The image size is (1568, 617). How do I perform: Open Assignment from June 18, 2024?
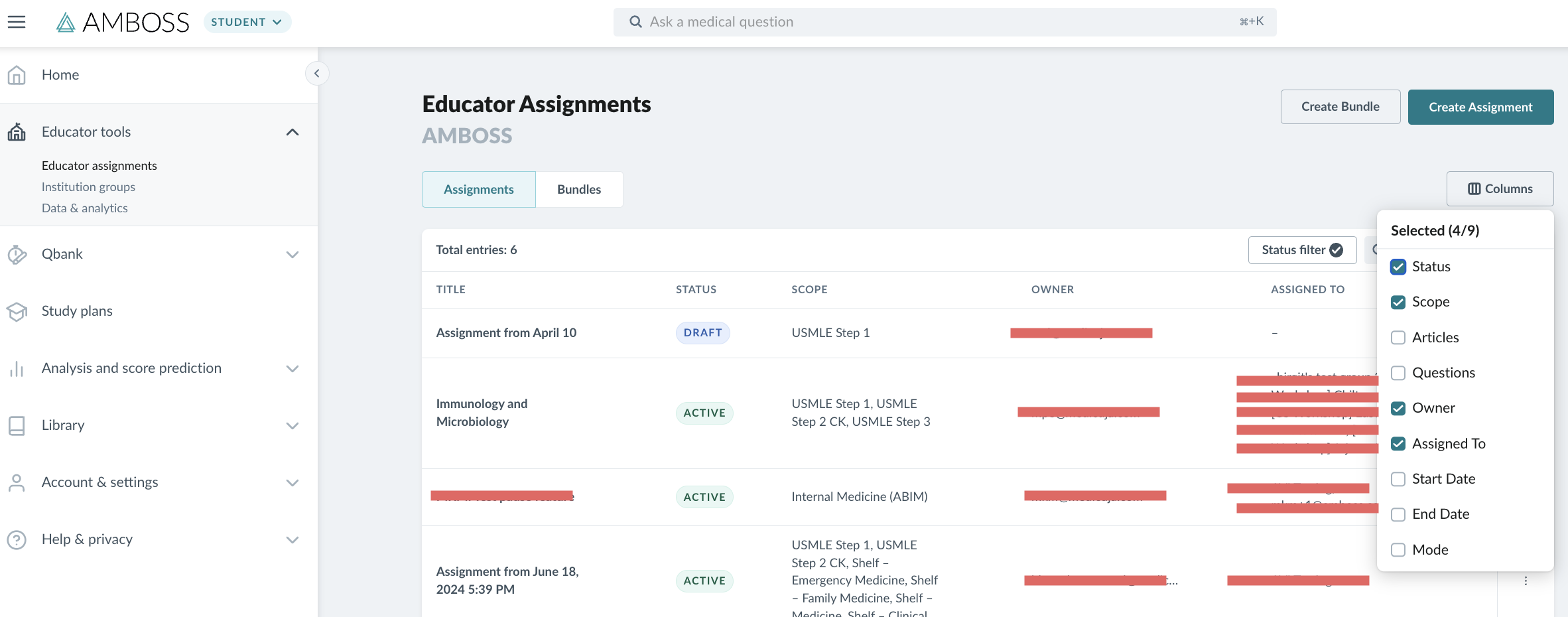[x=507, y=581]
